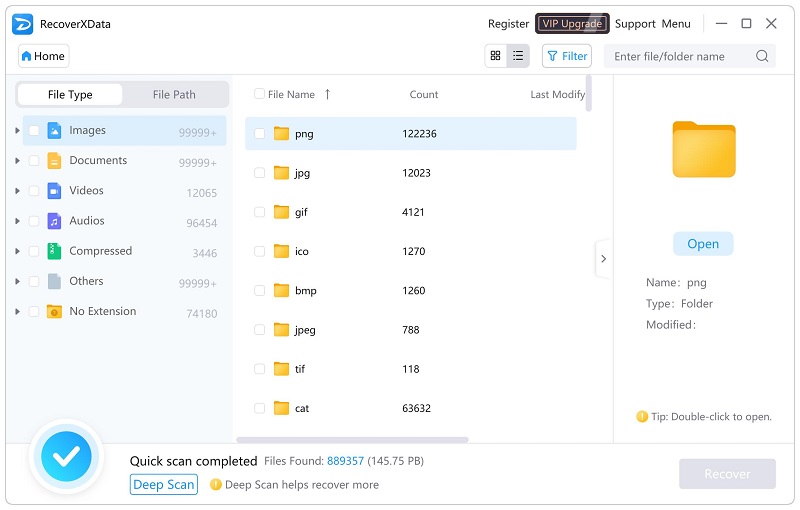The width and height of the screenshot is (800, 510).
Task: Expand the Others category arrow
Action: (x=18, y=282)
